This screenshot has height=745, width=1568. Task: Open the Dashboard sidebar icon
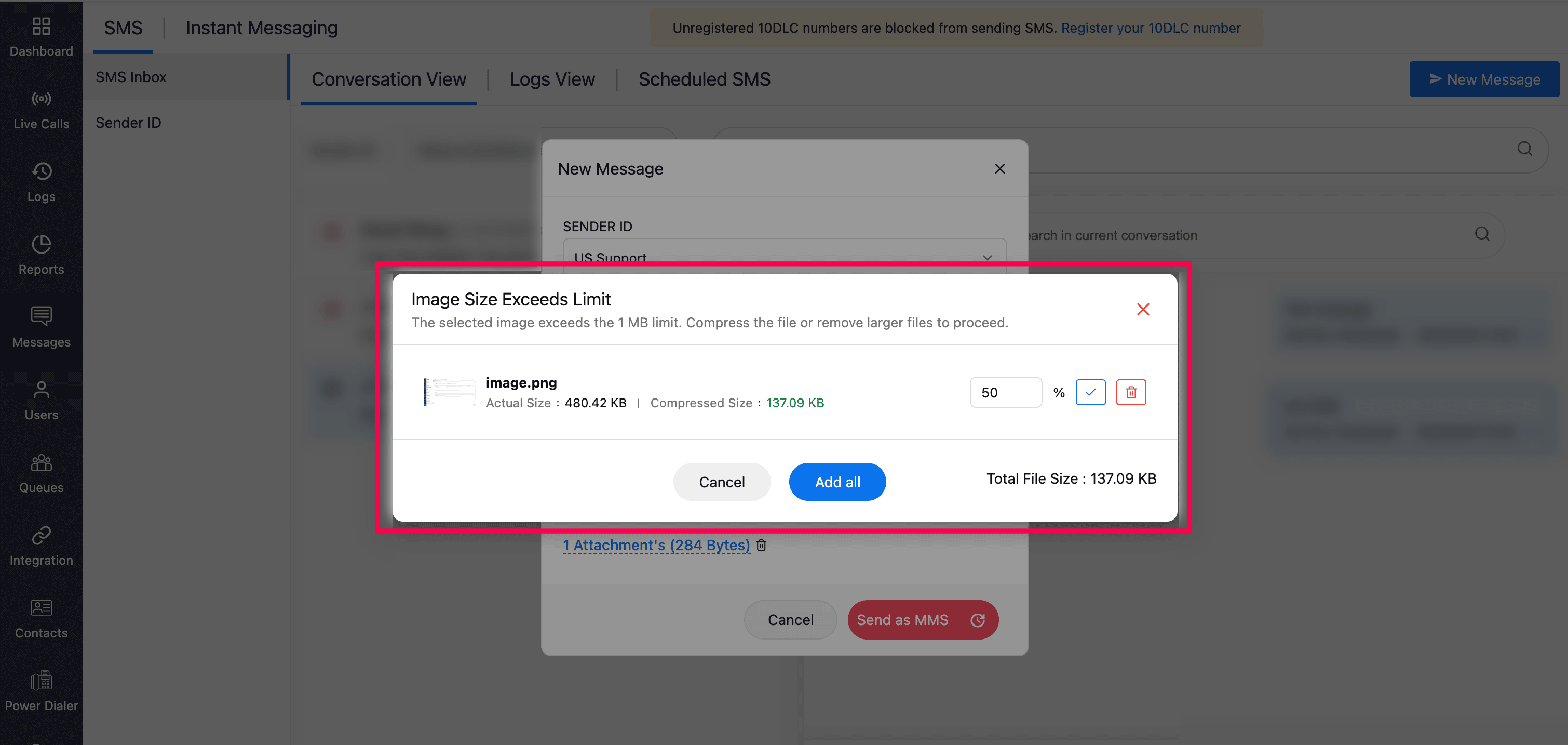[x=42, y=36]
